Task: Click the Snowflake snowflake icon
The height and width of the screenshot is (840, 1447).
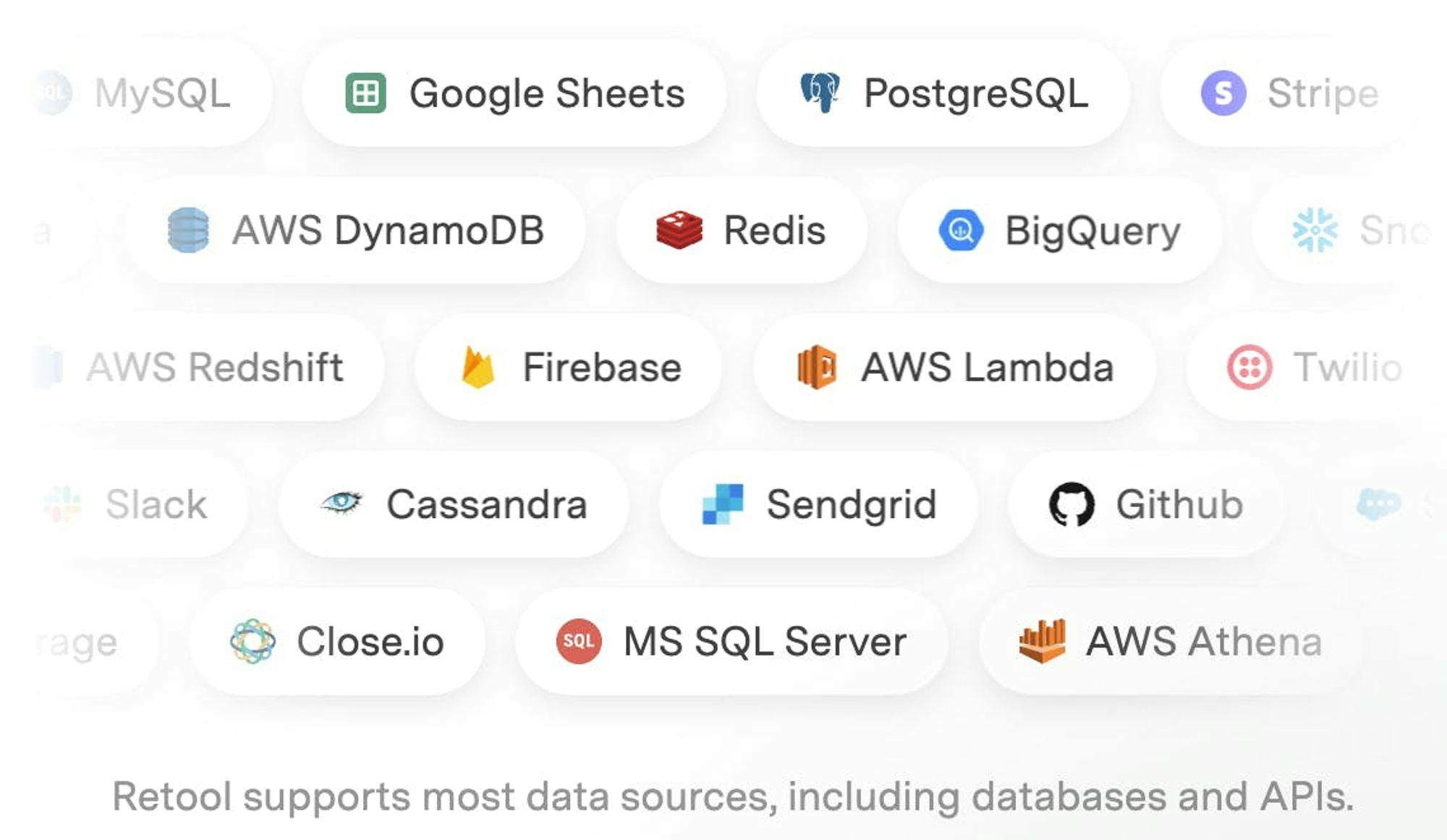Action: coord(1315,230)
